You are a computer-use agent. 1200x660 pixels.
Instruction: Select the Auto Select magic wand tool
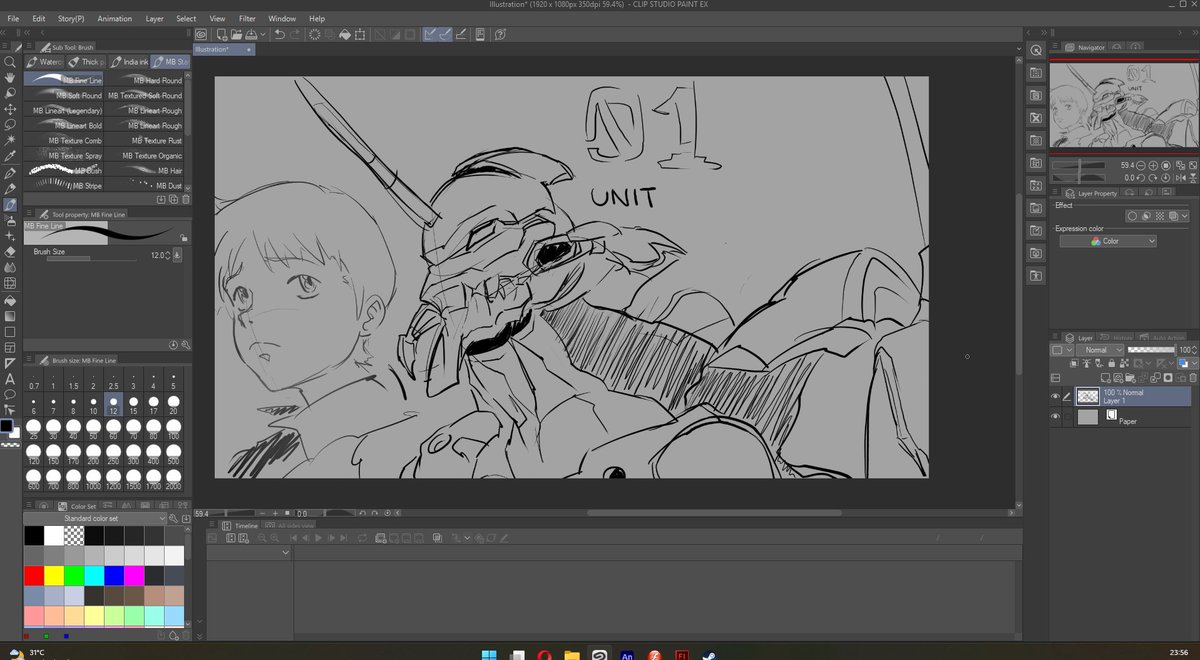pyautogui.click(x=10, y=141)
